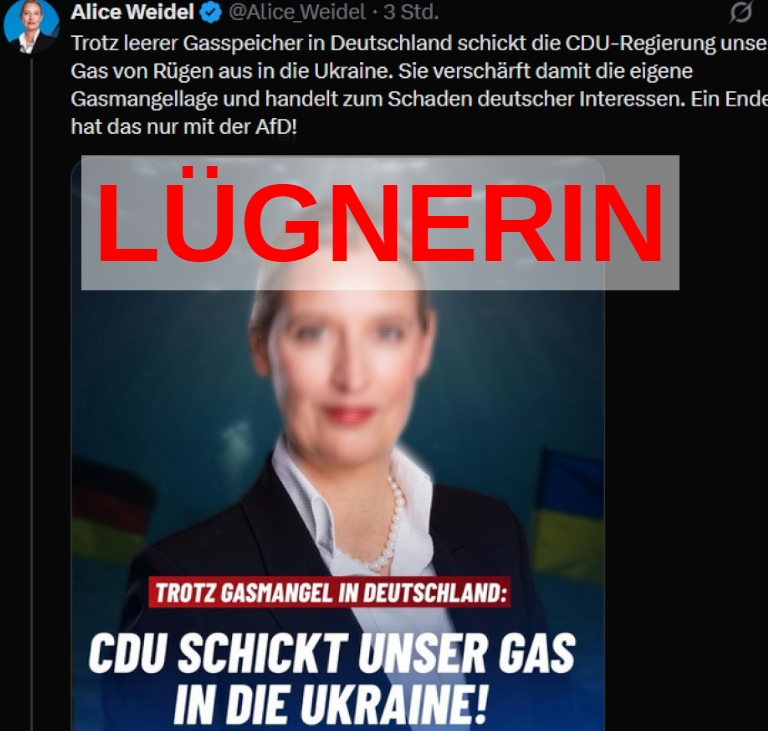Click the slashed-circle Grok icon
768x731 pixels.
[741, 12]
